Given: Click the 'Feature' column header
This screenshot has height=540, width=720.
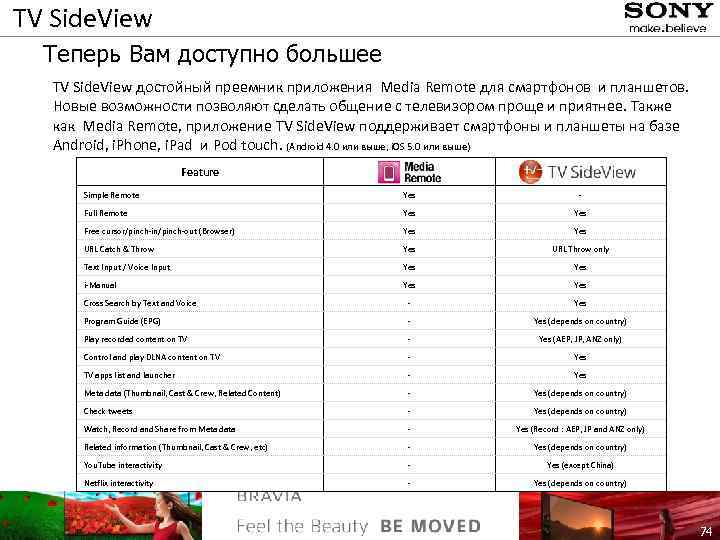Looking at the screenshot, I should coord(200,172).
